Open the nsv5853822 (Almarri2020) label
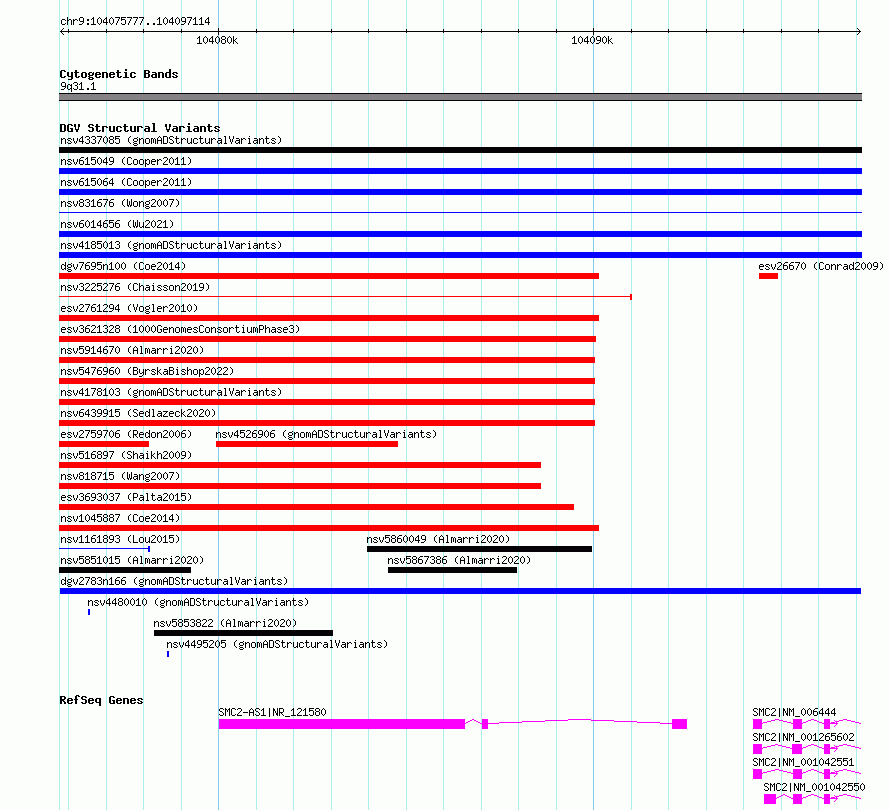Viewport: 890px width, 810px height. click(225, 623)
